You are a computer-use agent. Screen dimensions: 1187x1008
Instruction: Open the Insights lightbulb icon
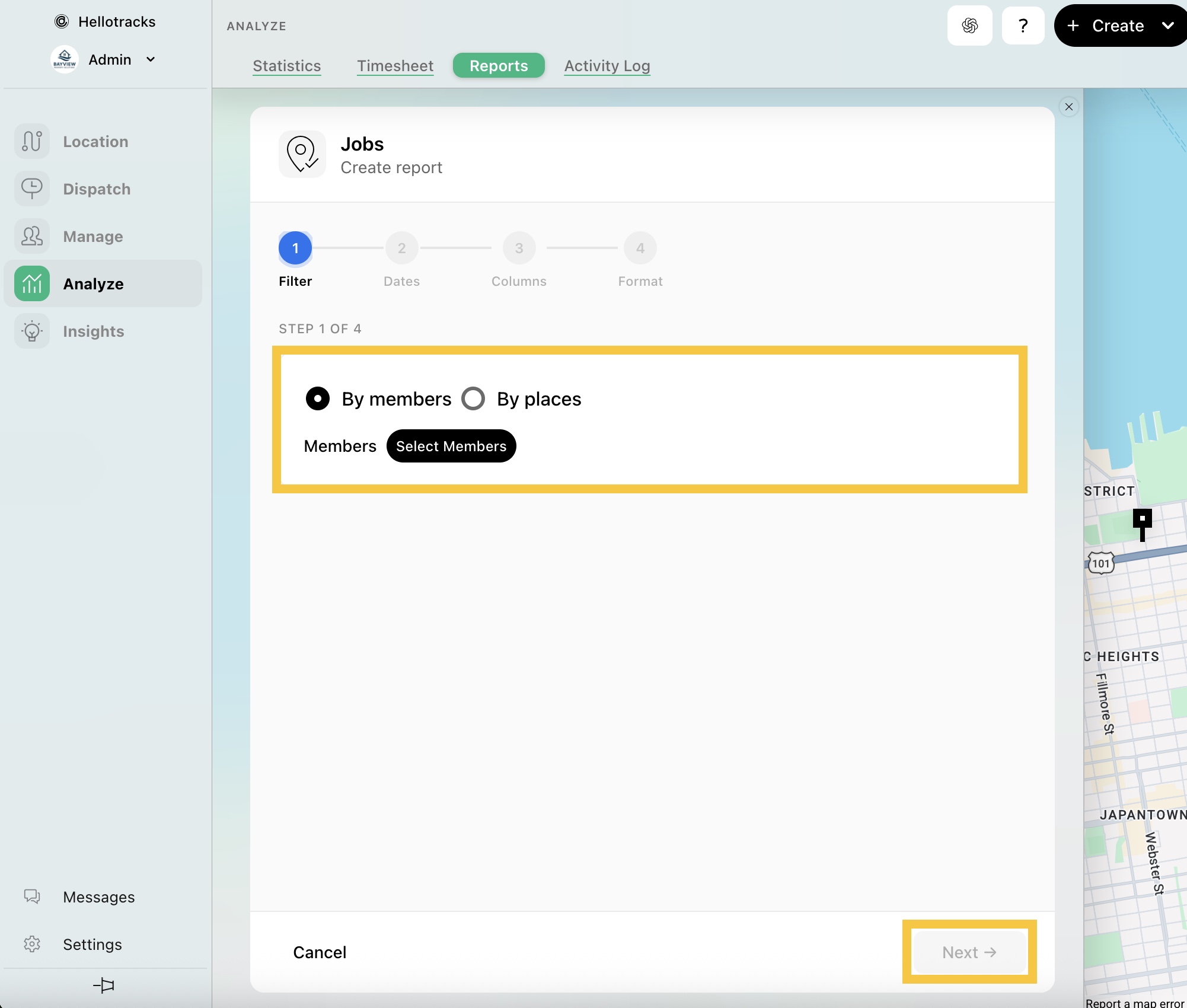point(32,331)
